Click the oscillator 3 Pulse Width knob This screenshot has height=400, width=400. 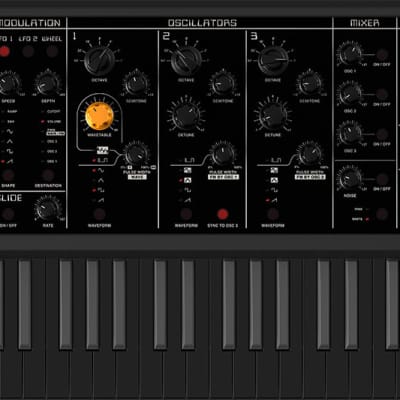click(x=309, y=153)
